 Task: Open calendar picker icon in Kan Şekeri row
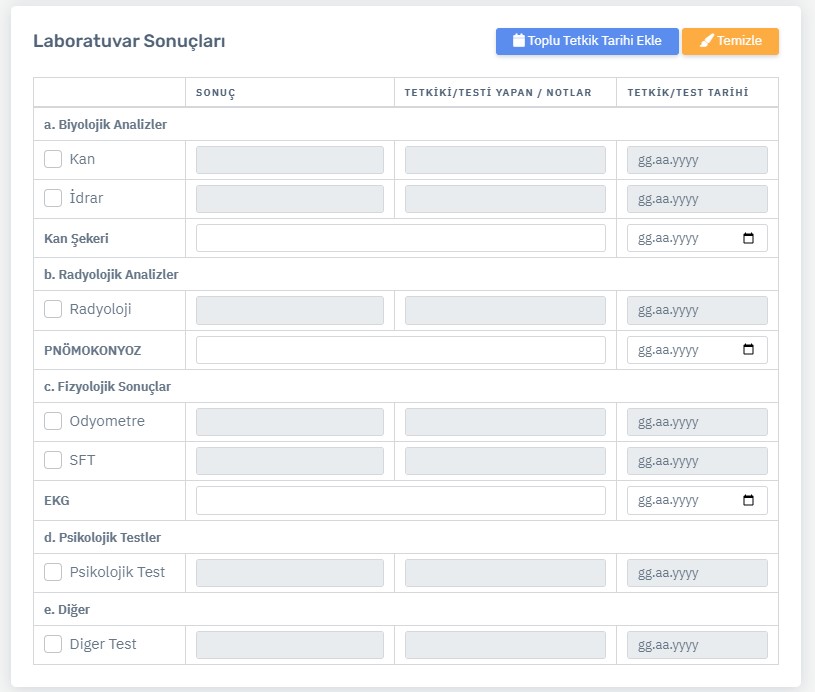pyautogui.click(x=748, y=239)
